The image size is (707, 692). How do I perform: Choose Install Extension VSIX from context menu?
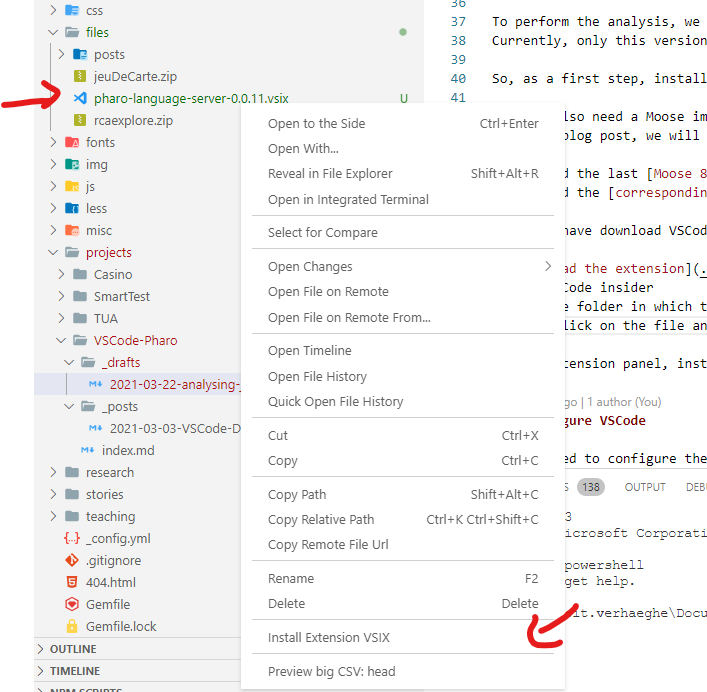403,637
